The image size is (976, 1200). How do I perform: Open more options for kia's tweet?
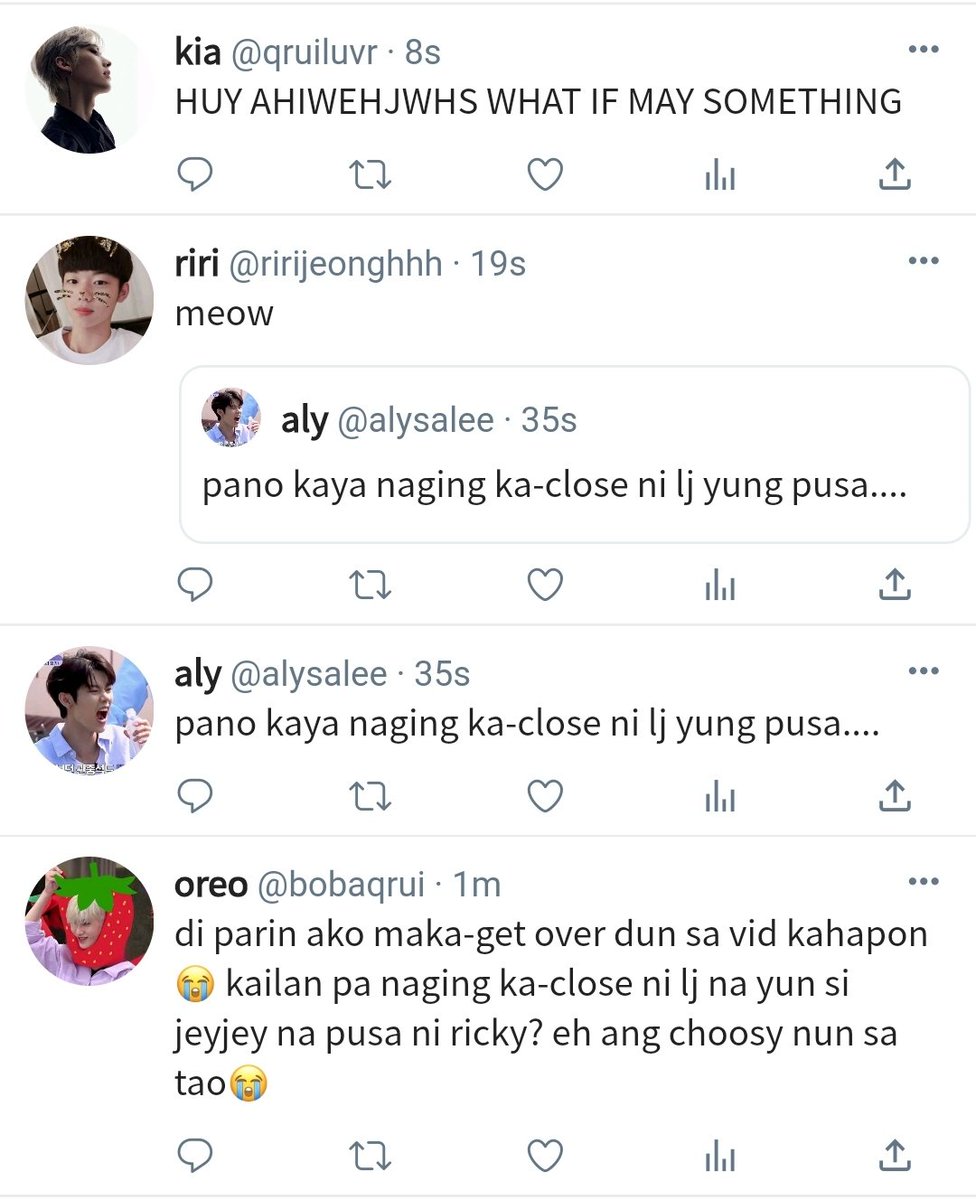pos(923,50)
